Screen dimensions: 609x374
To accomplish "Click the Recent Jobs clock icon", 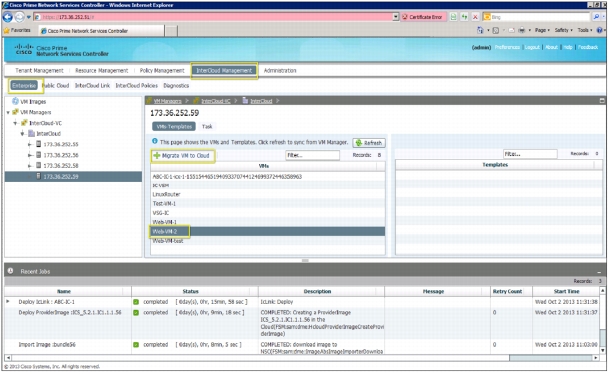I will (10, 271).
